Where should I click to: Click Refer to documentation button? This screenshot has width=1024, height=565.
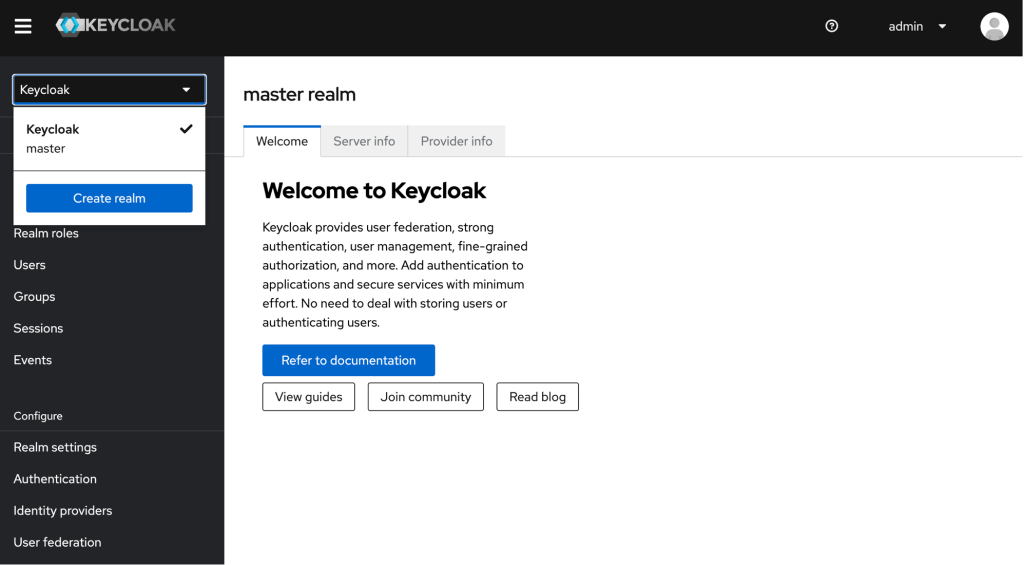tap(348, 361)
